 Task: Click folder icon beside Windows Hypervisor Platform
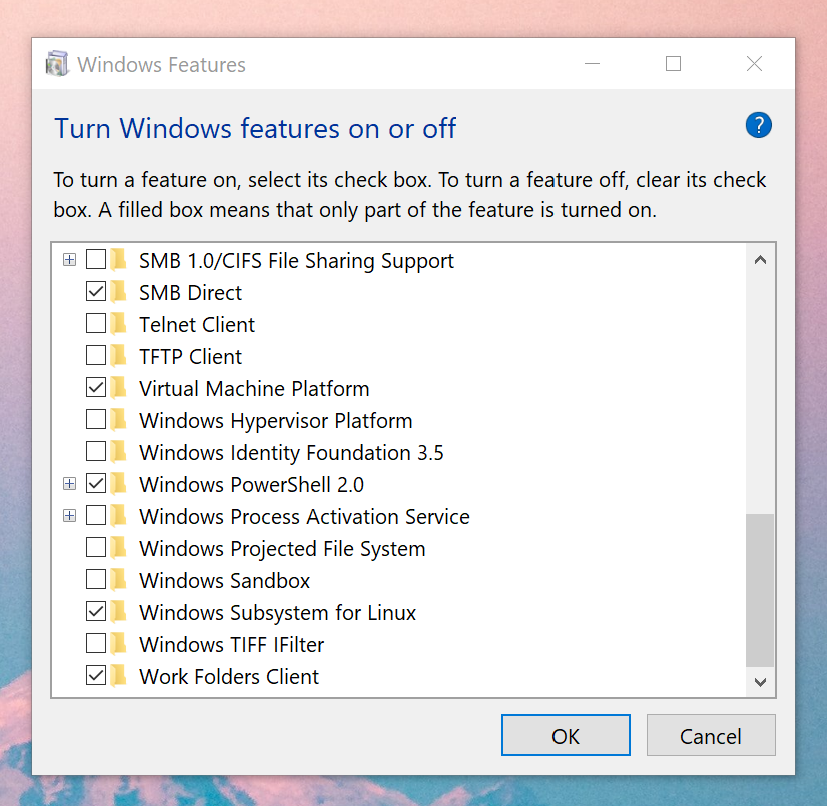[119, 420]
